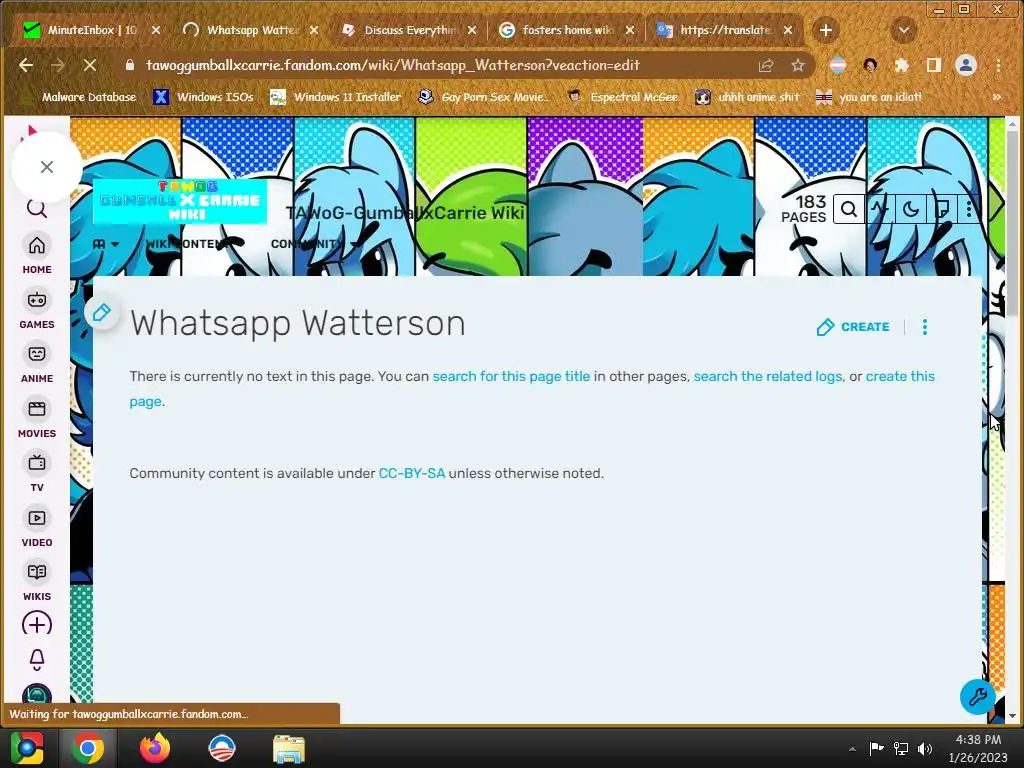
Task: Open the page actions dots beside Create
Action: click(925, 327)
